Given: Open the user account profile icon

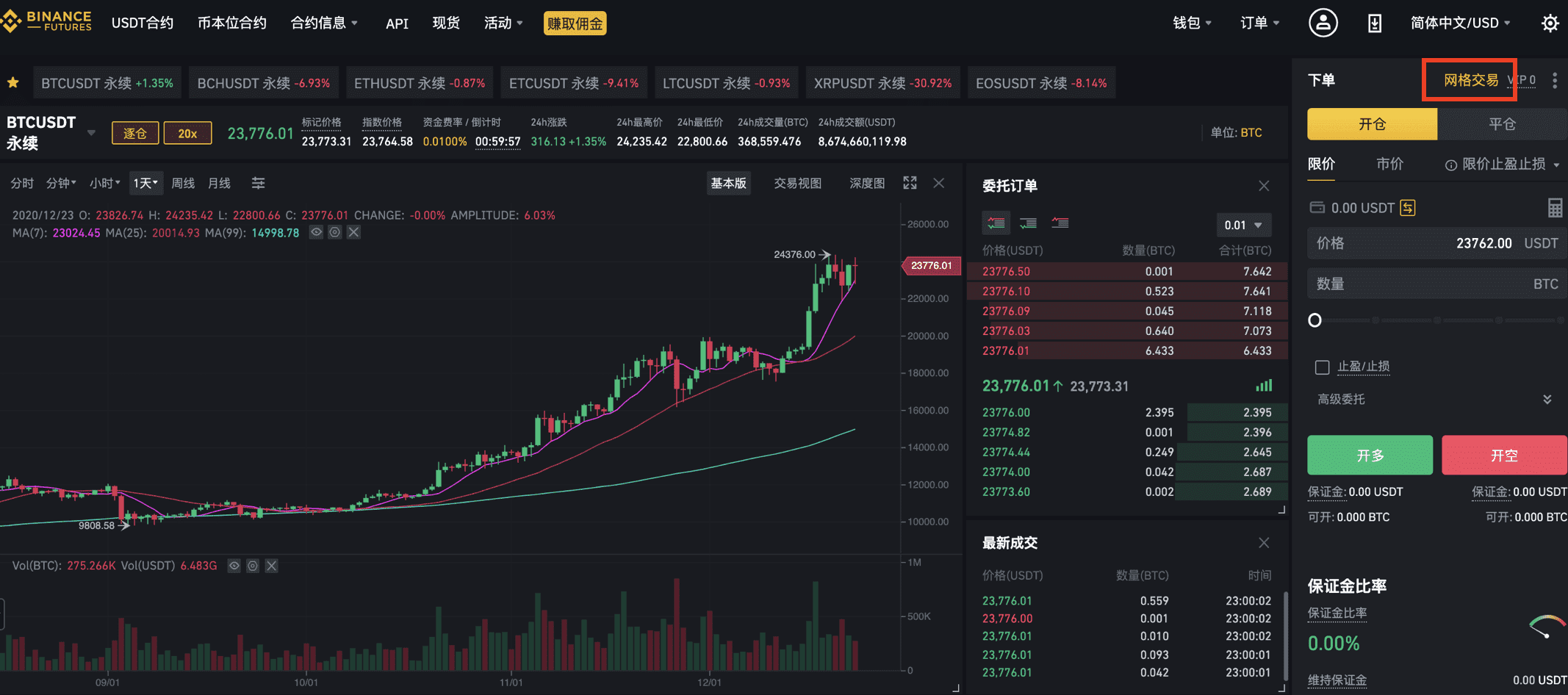Looking at the screenshot, I should pyautogui.click(x=1323, y=23).
